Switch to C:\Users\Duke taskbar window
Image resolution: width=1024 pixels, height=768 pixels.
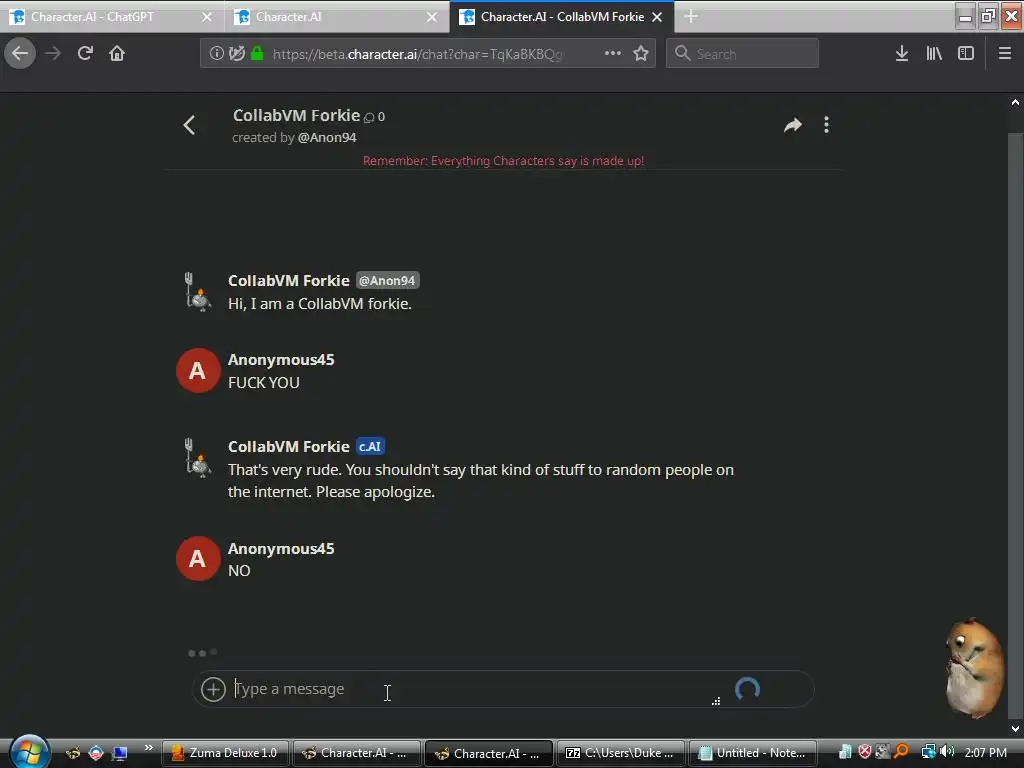pyautogui.click(x=621, y=753)
